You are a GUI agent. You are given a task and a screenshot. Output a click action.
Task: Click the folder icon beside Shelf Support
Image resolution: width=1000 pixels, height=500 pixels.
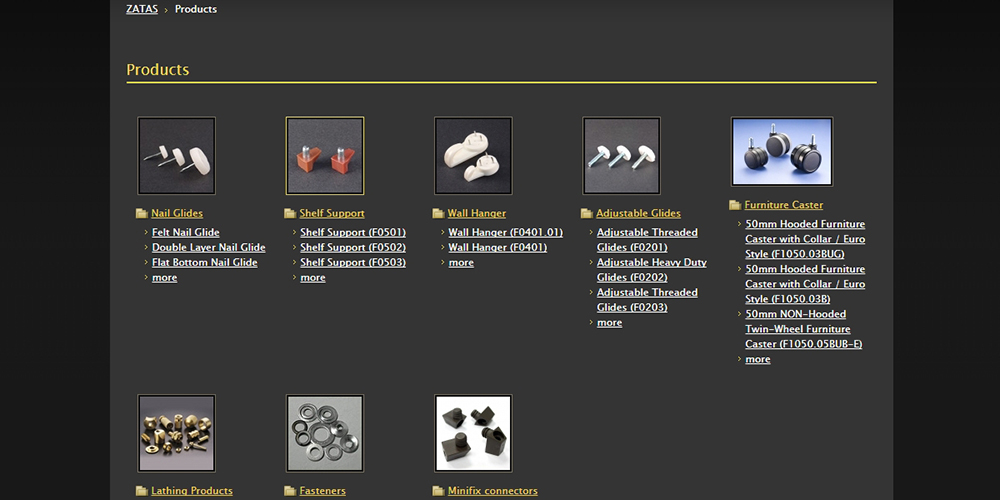[290, 214]
